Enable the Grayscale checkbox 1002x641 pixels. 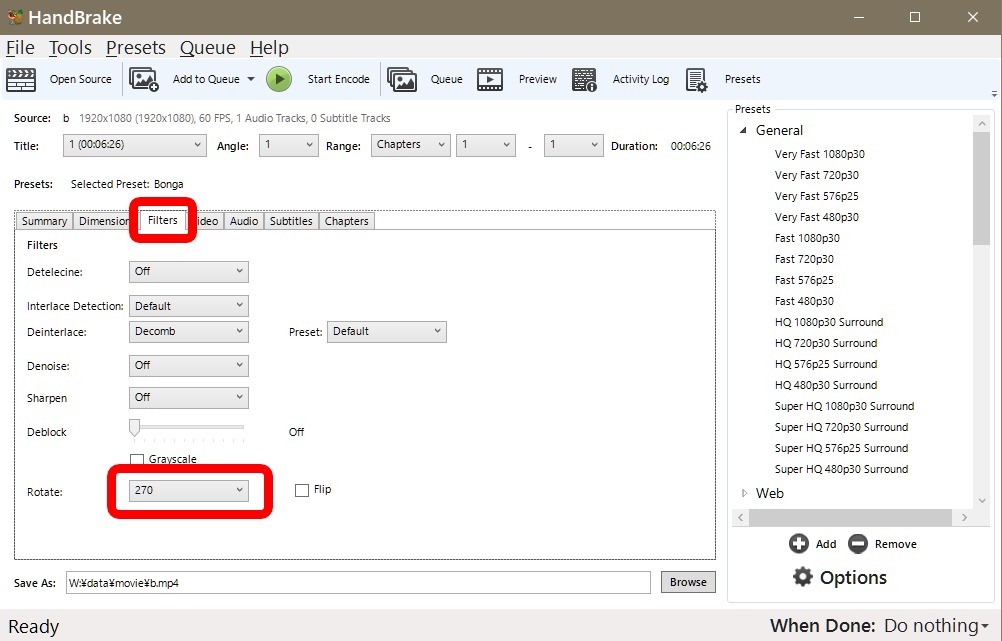(x=137, y=460)
